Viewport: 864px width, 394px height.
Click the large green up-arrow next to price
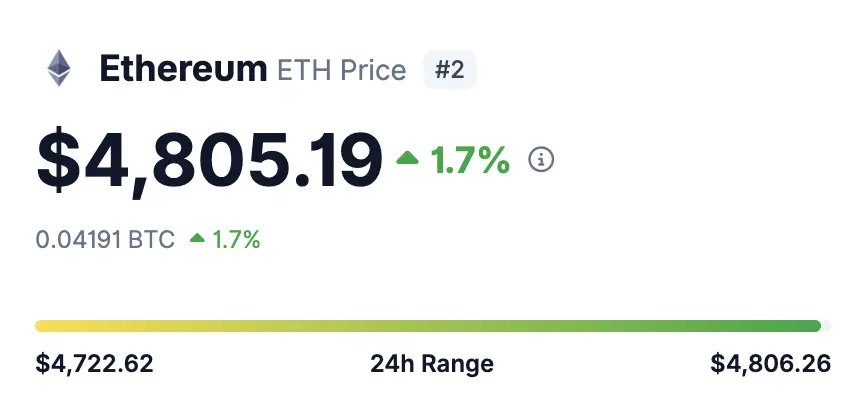tap(407, 159)
